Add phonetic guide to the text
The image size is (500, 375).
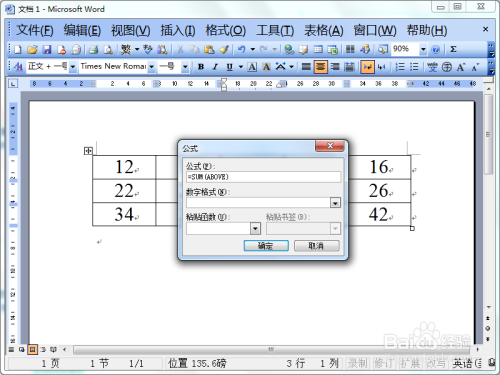pos(432,67)
